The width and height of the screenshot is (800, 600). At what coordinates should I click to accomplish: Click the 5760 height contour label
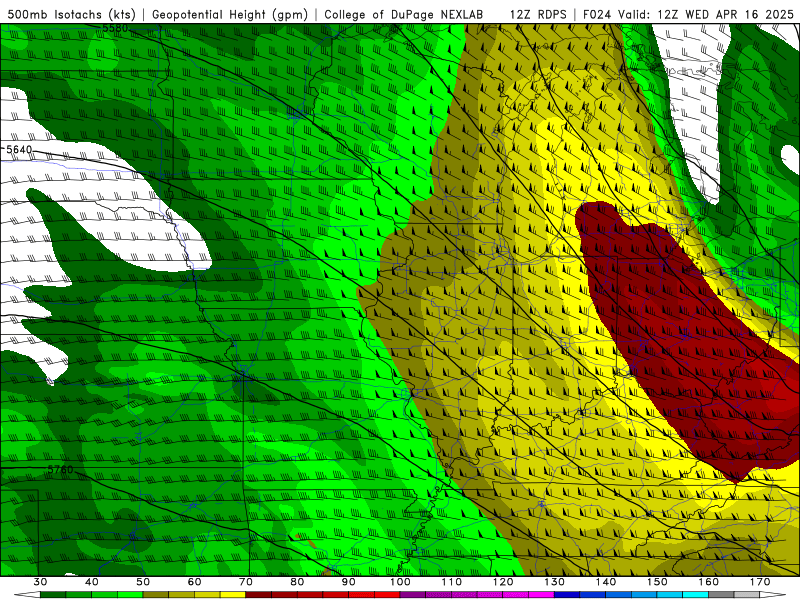pyautogui.click(x=60, y=469)
